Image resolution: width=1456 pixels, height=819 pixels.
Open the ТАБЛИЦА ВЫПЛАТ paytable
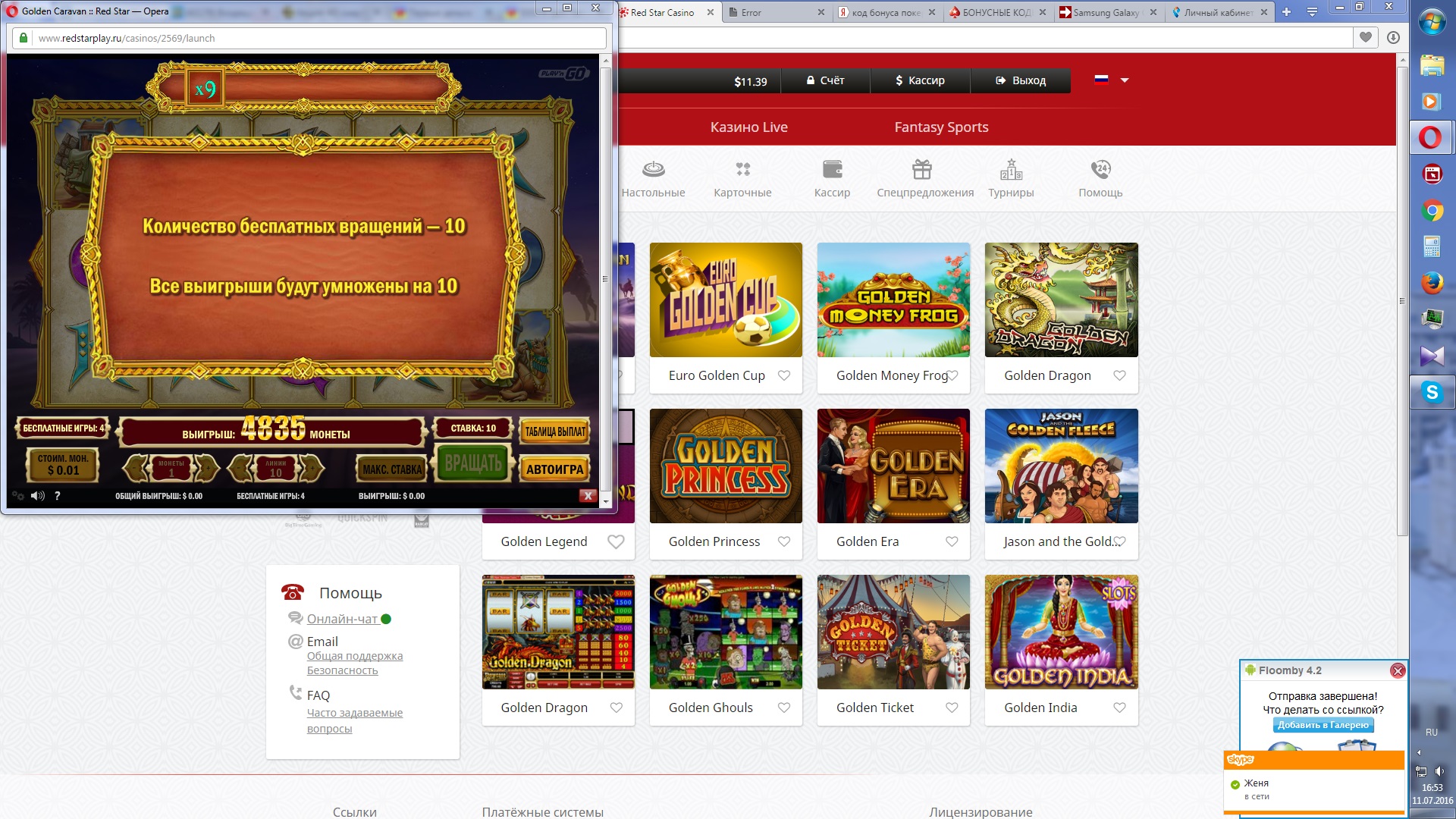coord(555,431)
